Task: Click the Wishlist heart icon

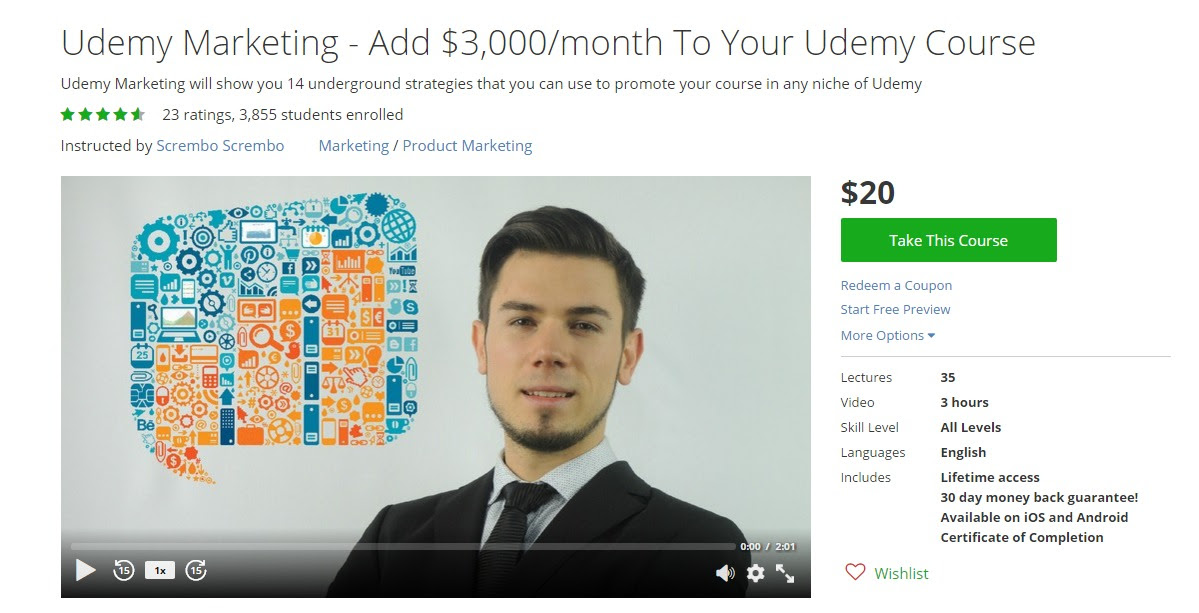Action: pos(855,572)
